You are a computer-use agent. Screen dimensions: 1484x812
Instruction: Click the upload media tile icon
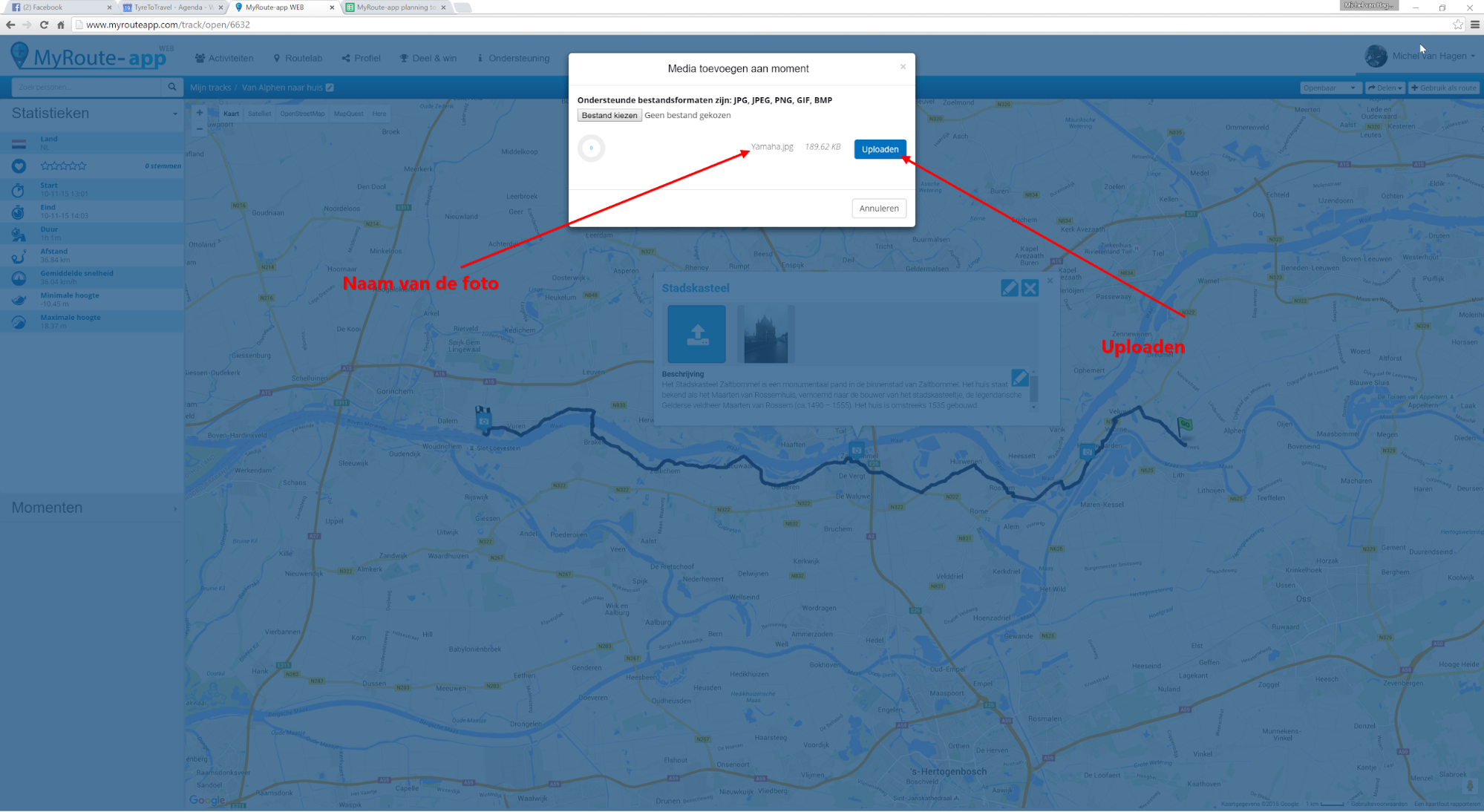[696, 334]
